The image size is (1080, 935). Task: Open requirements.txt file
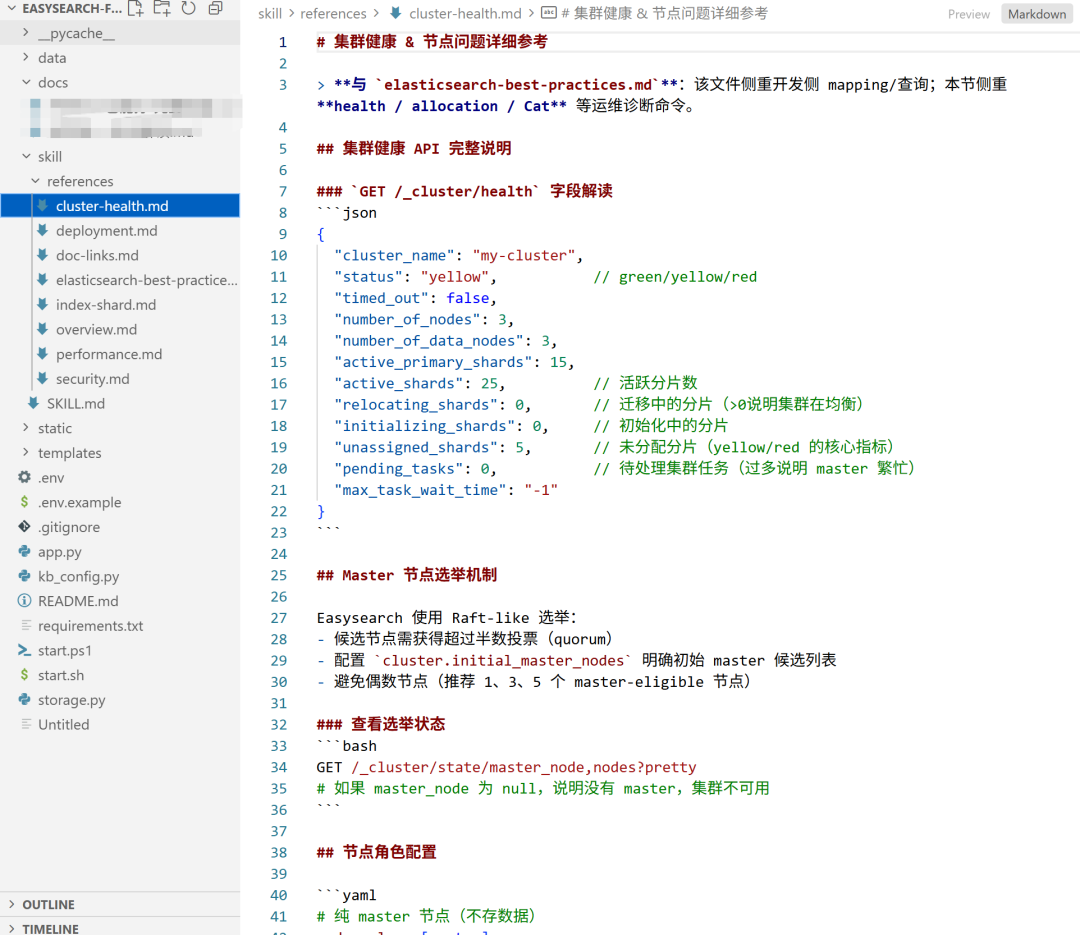90,626
